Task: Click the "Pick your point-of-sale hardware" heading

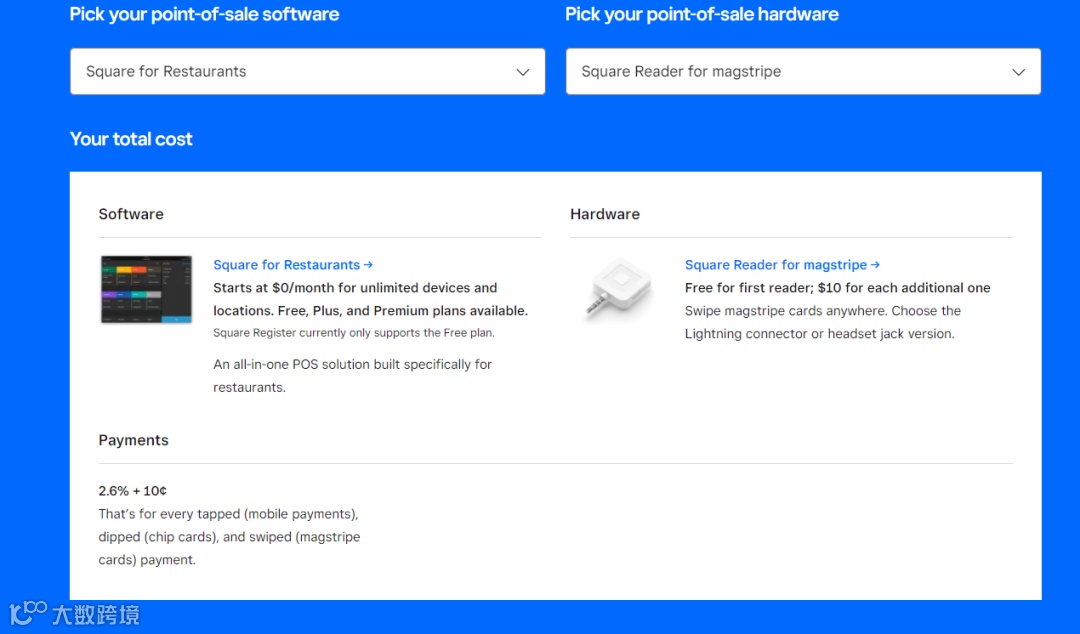Action: [701, 14]
